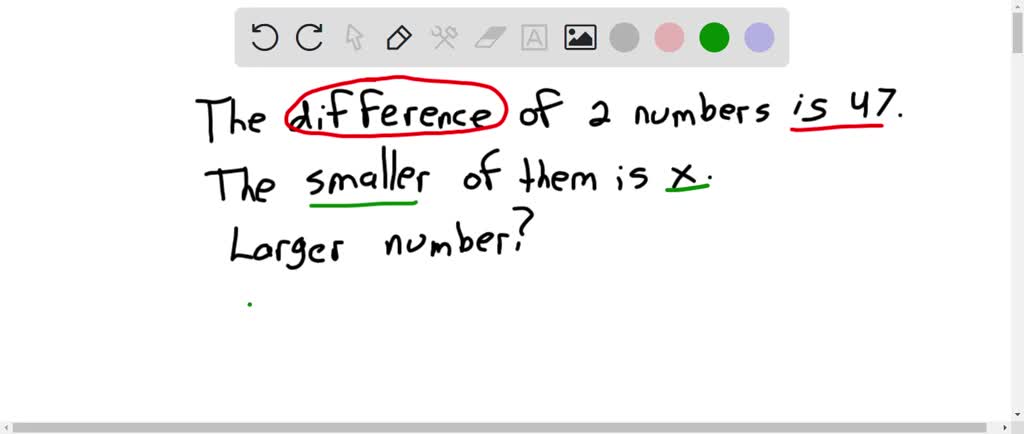Pick the purple pen color
Image resolution: width=1024 pixels, height=434 pixels.
tap(759, 38)
